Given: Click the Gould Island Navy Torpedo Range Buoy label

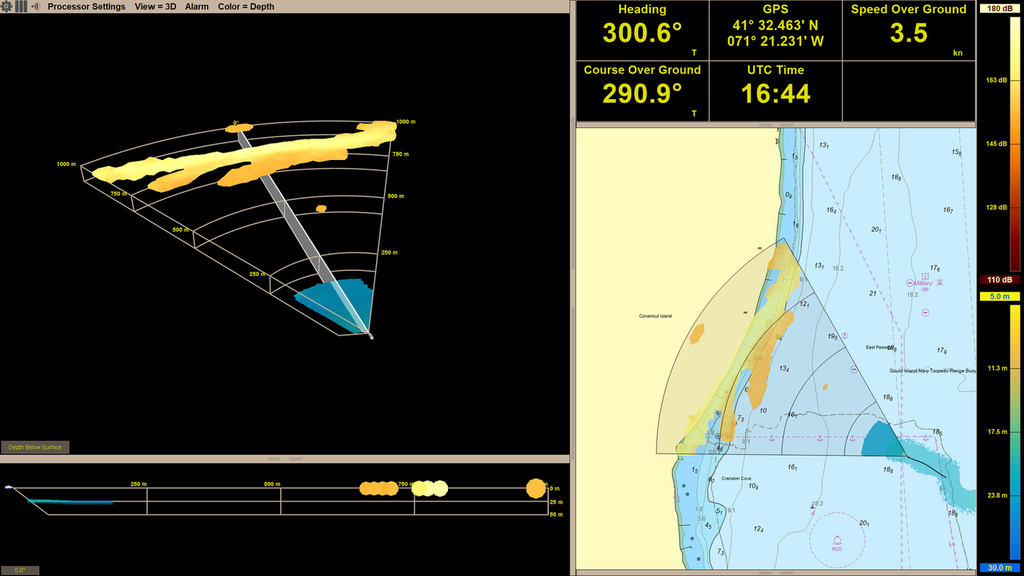Looking at the screenshot, I should [x=933, y=371].
